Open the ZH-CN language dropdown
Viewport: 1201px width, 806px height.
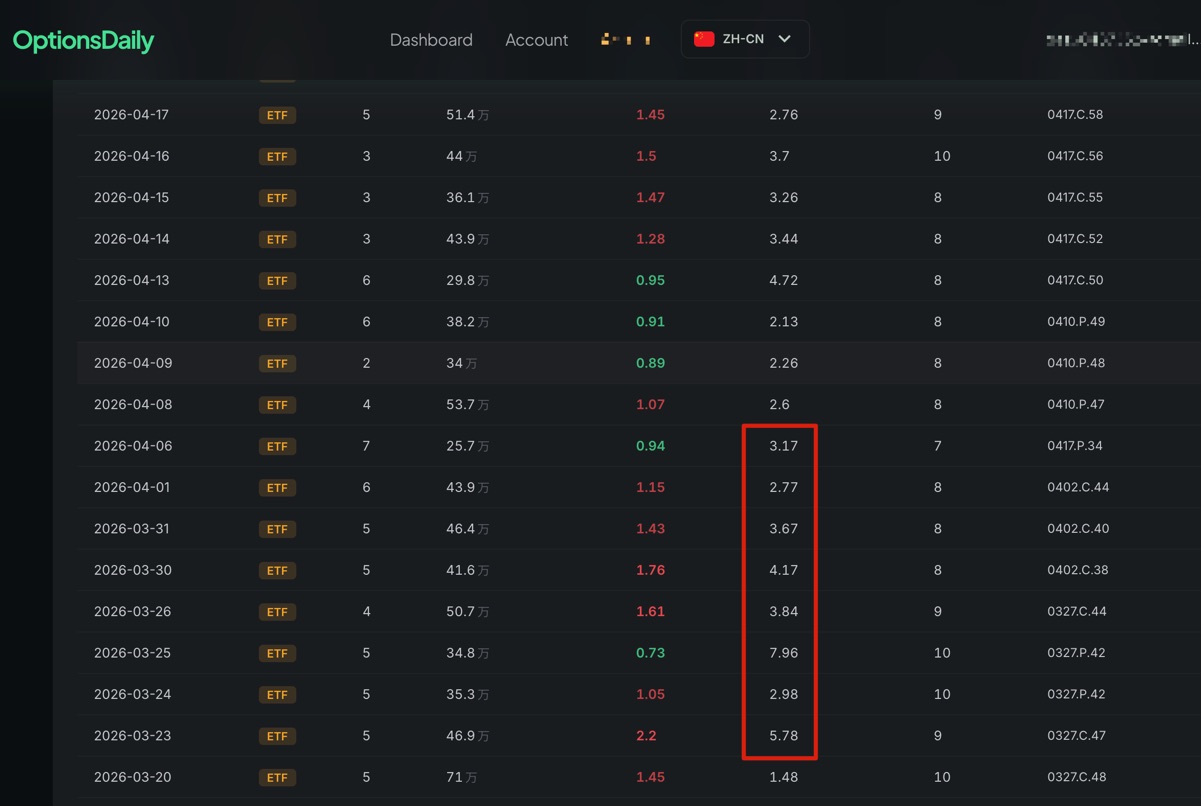[x=745, y=39]
